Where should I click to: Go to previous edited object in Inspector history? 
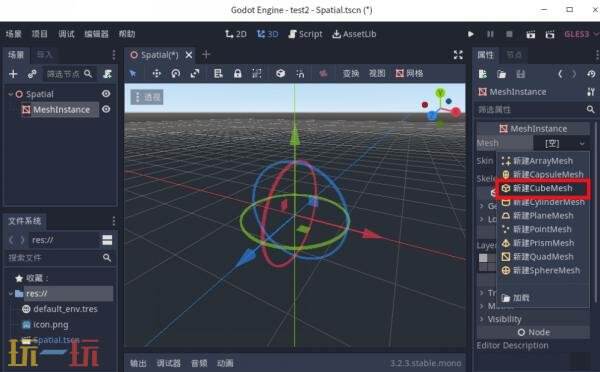560,74
